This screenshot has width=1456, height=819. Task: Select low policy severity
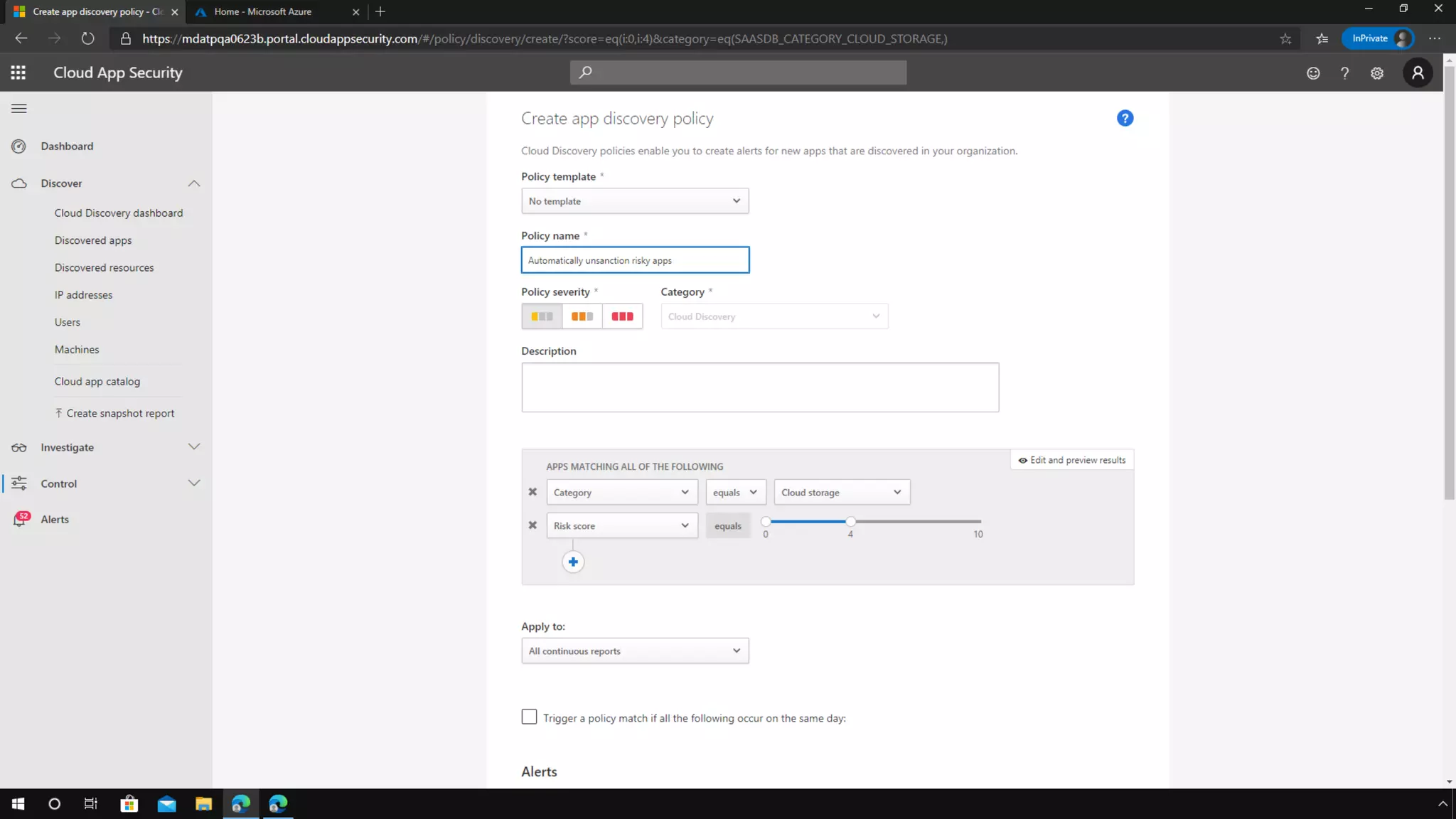pos(542,316)
